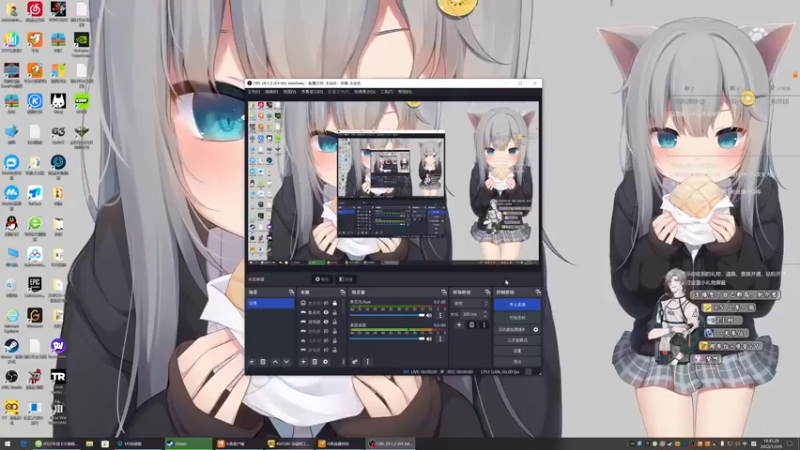Toggle visibility eye of the first source
The width and height of the screenshot is (800, 450).
click(x=326, y=303)
